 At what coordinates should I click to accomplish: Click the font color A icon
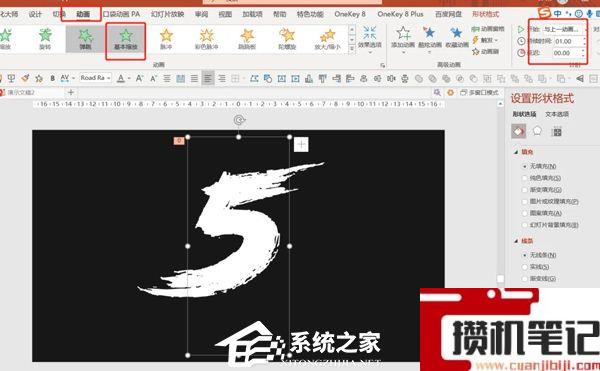(x=121, y=78)
